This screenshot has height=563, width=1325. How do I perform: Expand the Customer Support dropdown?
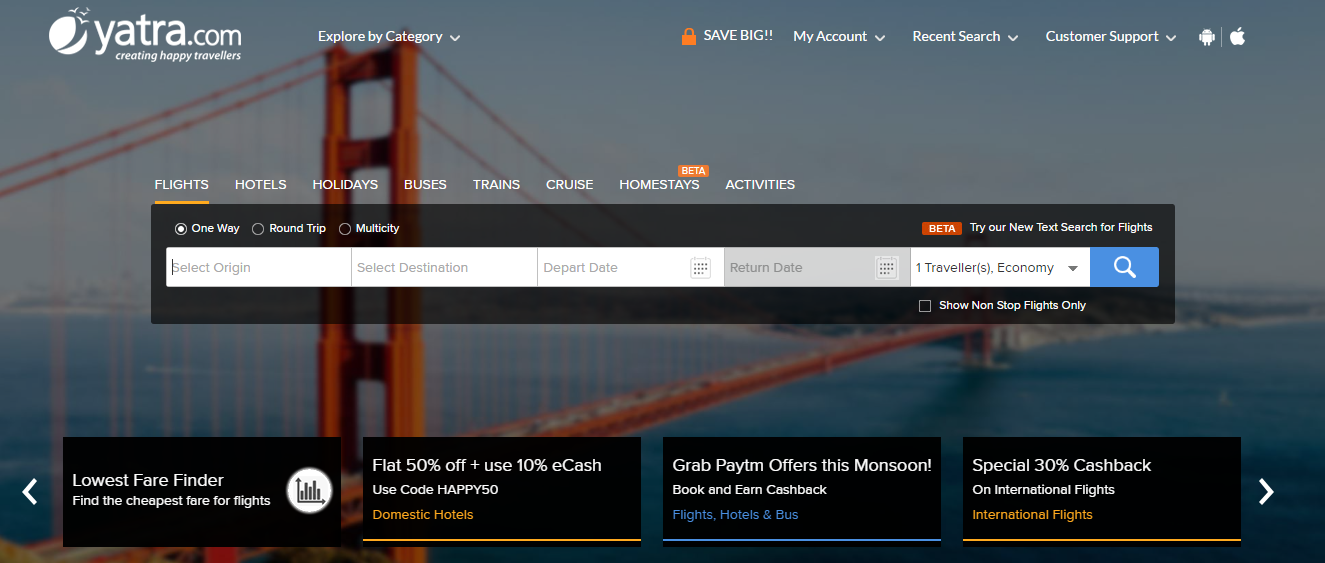(x=1111, y=36)
